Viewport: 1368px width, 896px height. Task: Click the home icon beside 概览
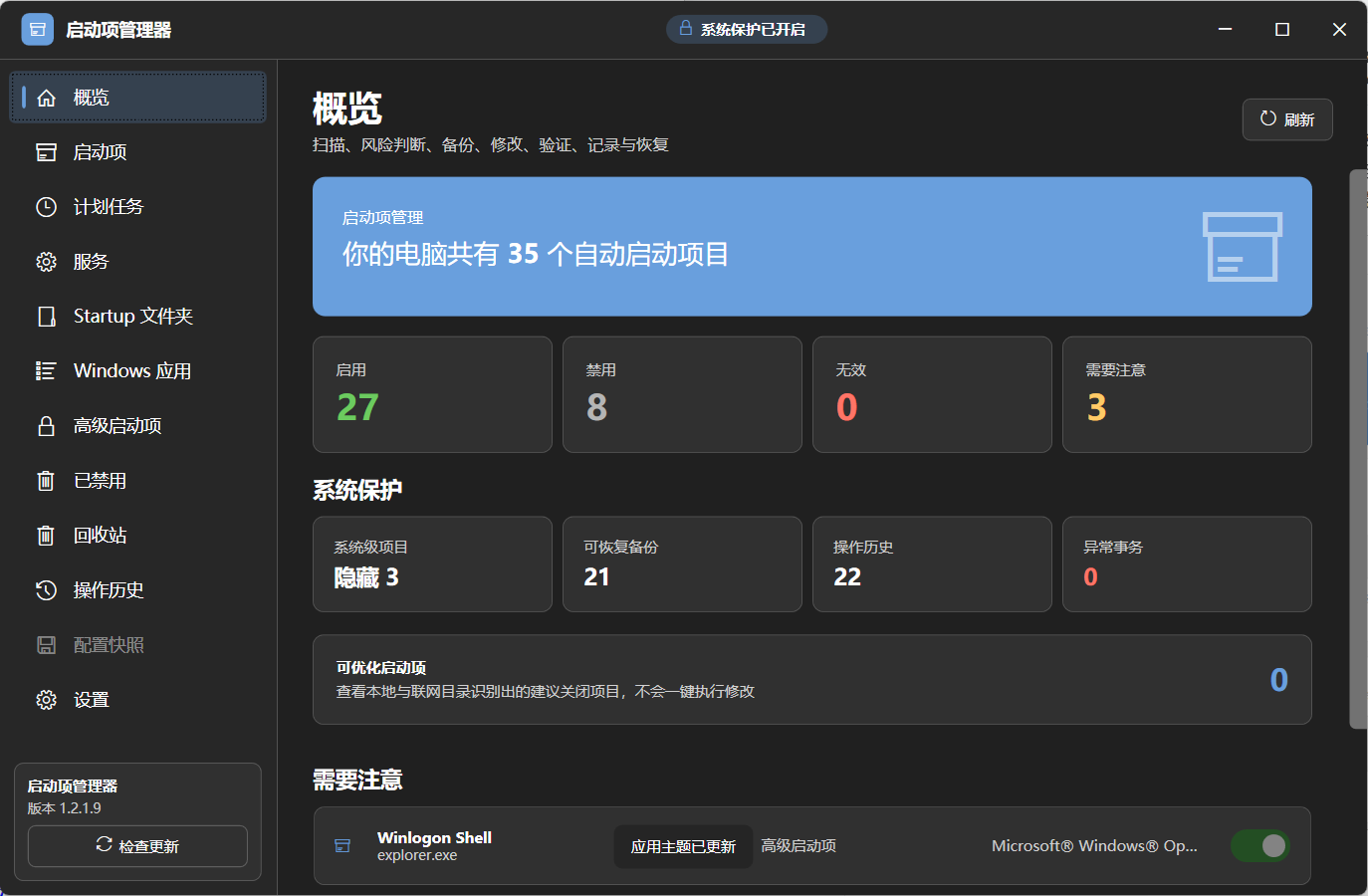(x=46, y=98)
